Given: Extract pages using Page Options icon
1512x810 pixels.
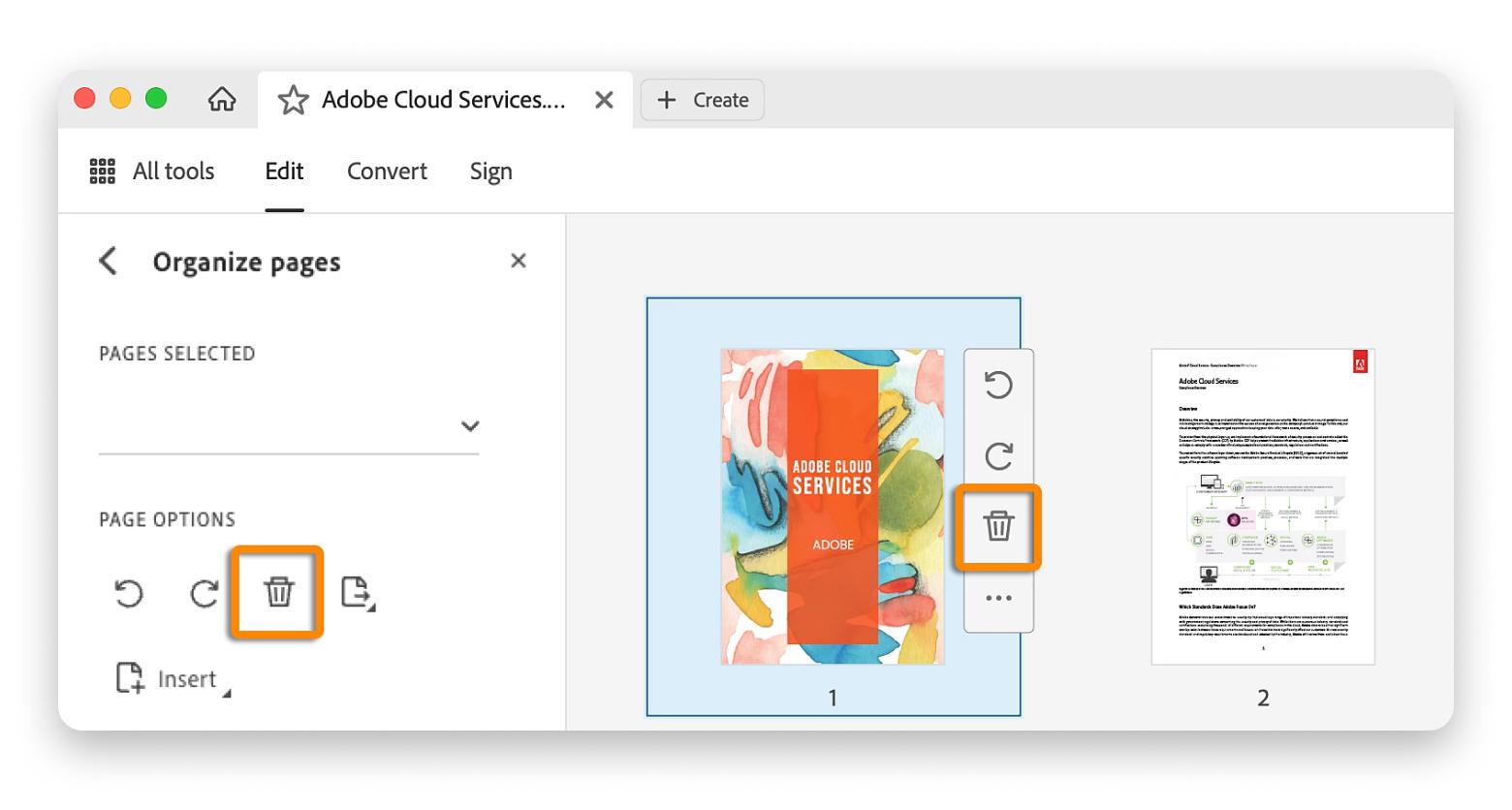Looking at the screenshot, I should [357, 592].
